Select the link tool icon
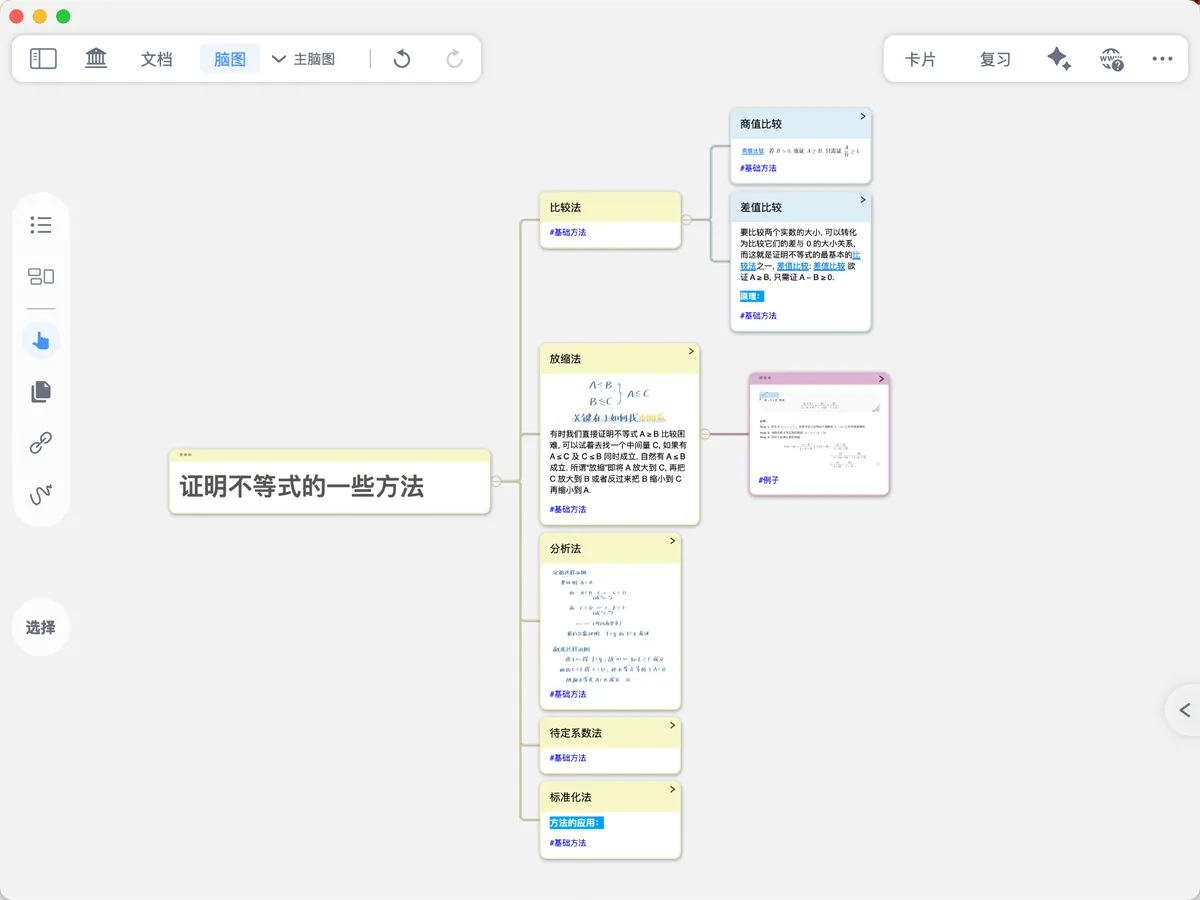This screenshot has width=1200, height=900. pos(41,443)
